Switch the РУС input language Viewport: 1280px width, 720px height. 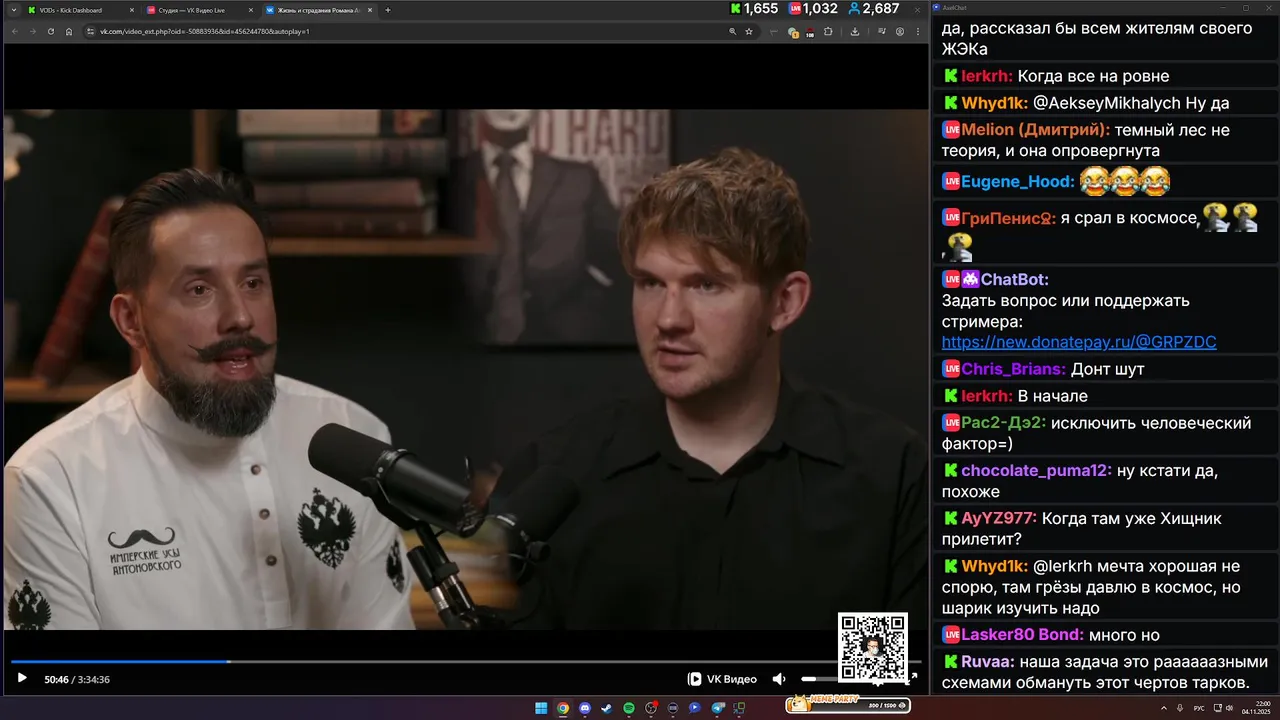(1199, 708)
